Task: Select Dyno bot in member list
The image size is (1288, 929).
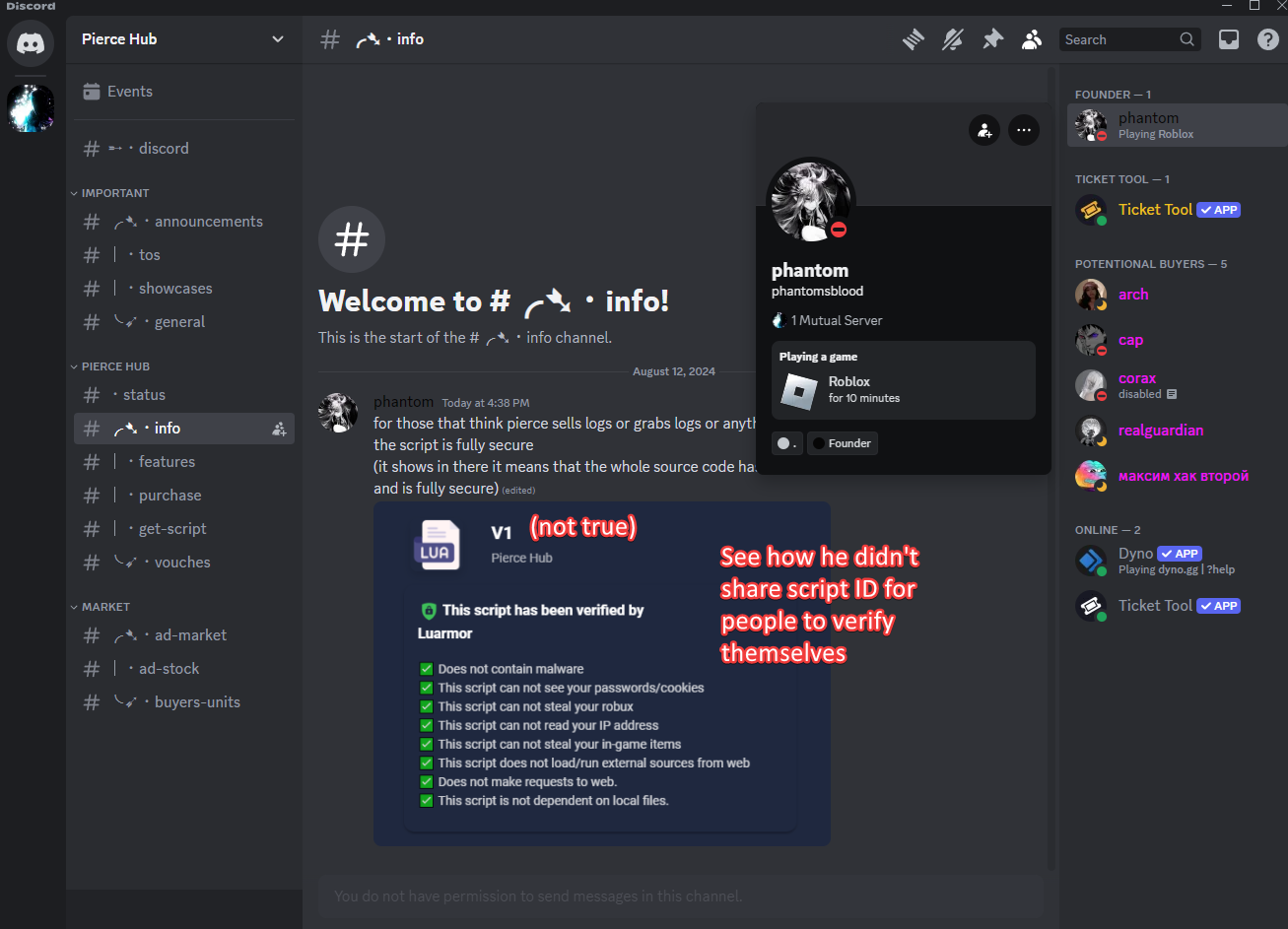Action: point(1177,561)
